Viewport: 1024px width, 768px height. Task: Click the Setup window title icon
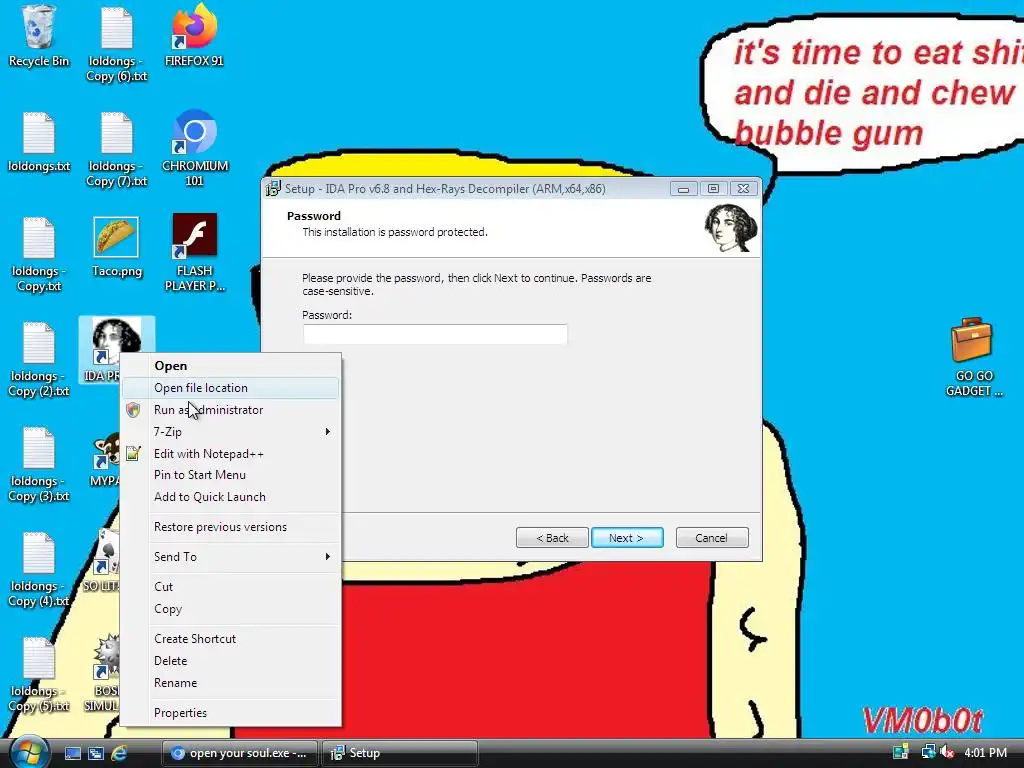pyautogui.click(x=273, y=189)
